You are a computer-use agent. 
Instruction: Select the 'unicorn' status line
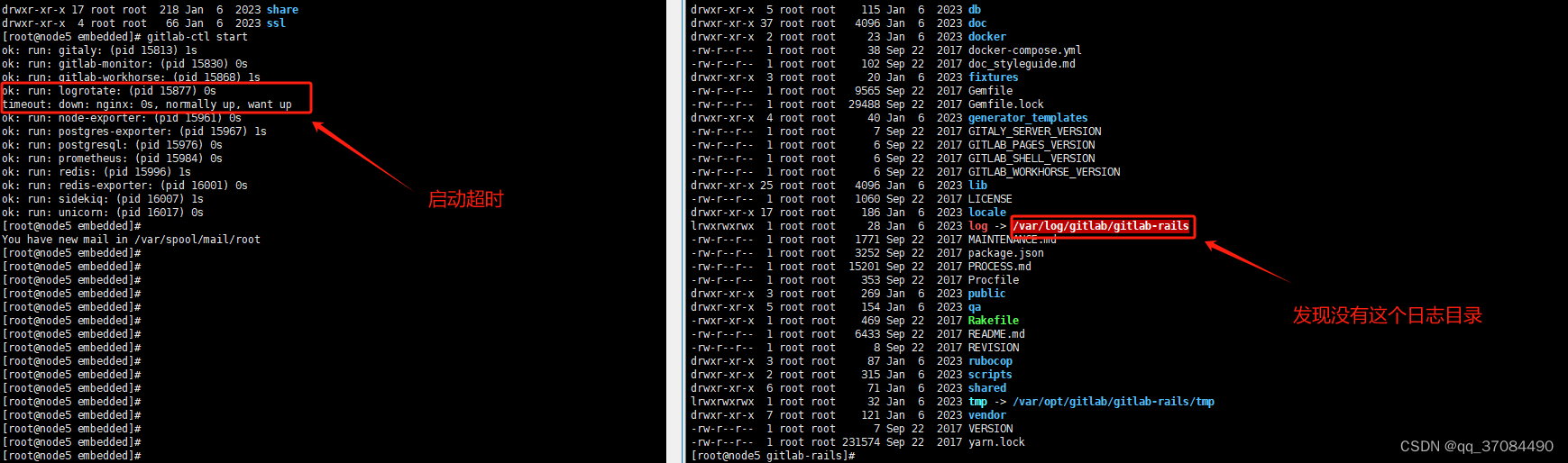click(103, 213)
